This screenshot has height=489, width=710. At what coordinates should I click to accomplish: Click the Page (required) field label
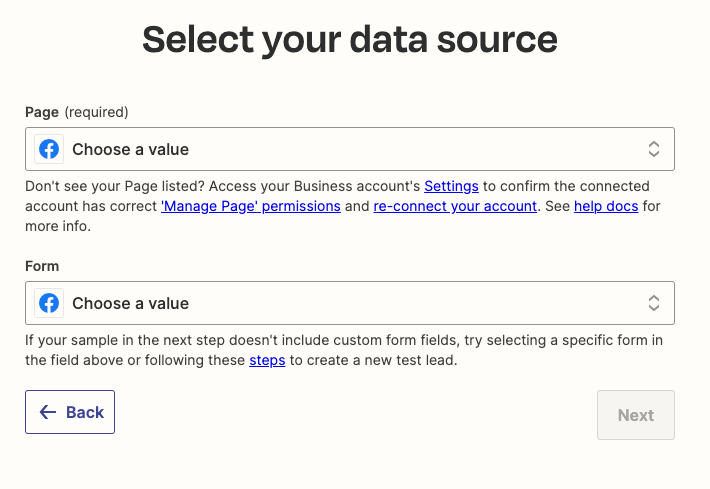click(x=42, y=112)
